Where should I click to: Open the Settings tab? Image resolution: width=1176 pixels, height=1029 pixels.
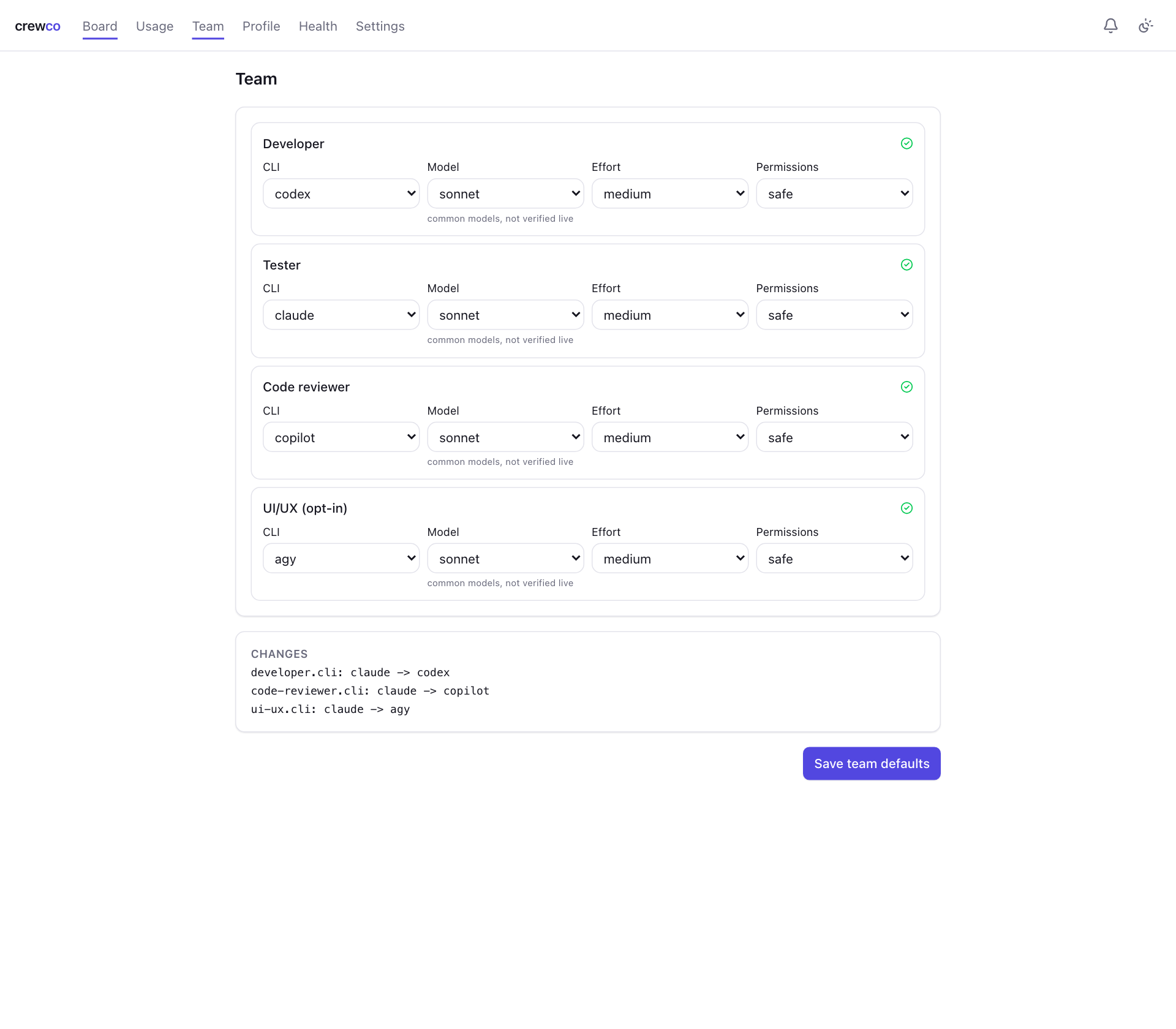380,26
